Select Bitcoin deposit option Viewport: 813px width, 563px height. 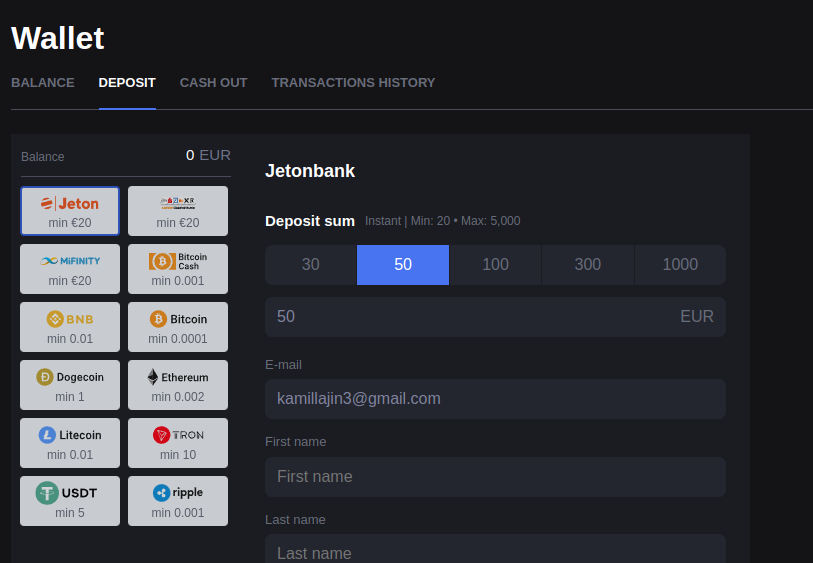[178, 327]
